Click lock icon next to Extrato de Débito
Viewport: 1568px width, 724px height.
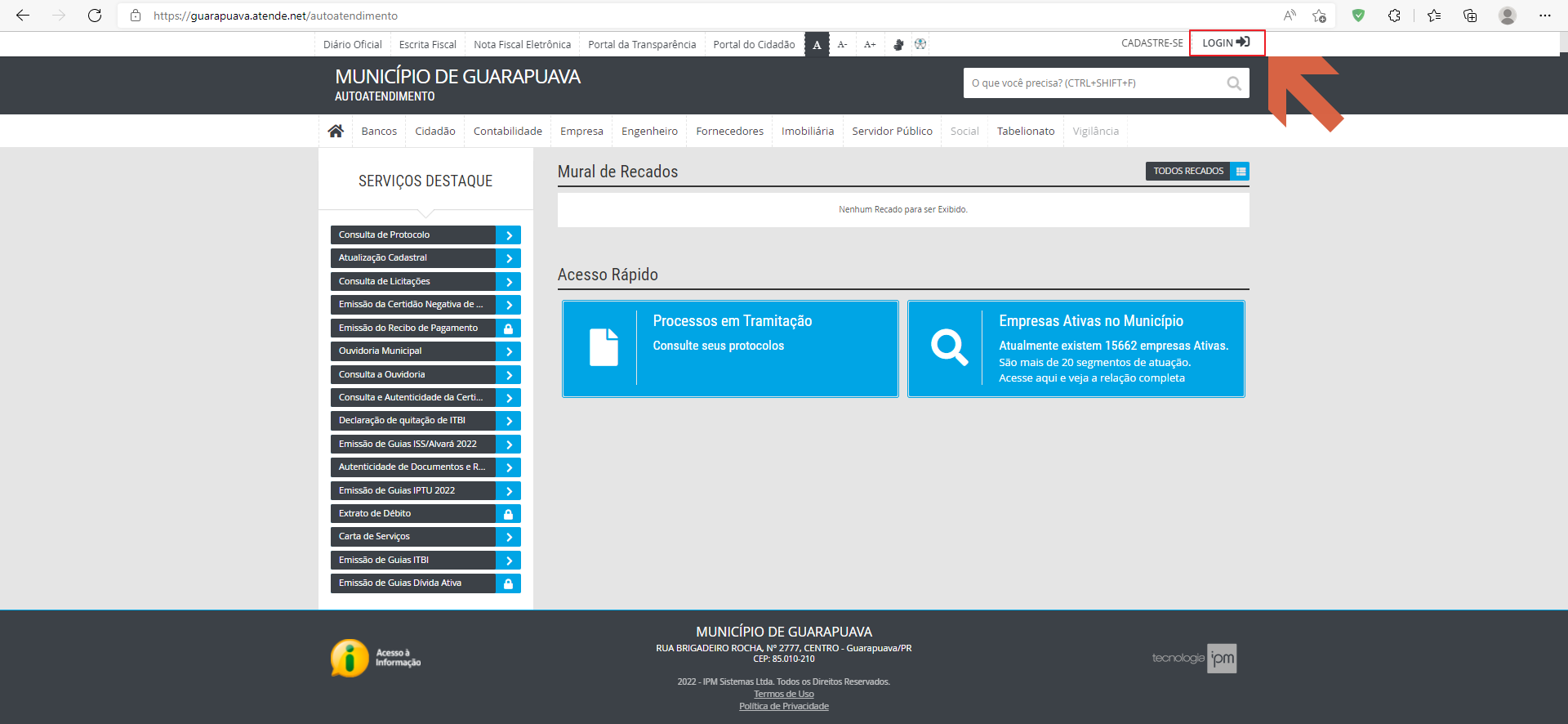508,514
